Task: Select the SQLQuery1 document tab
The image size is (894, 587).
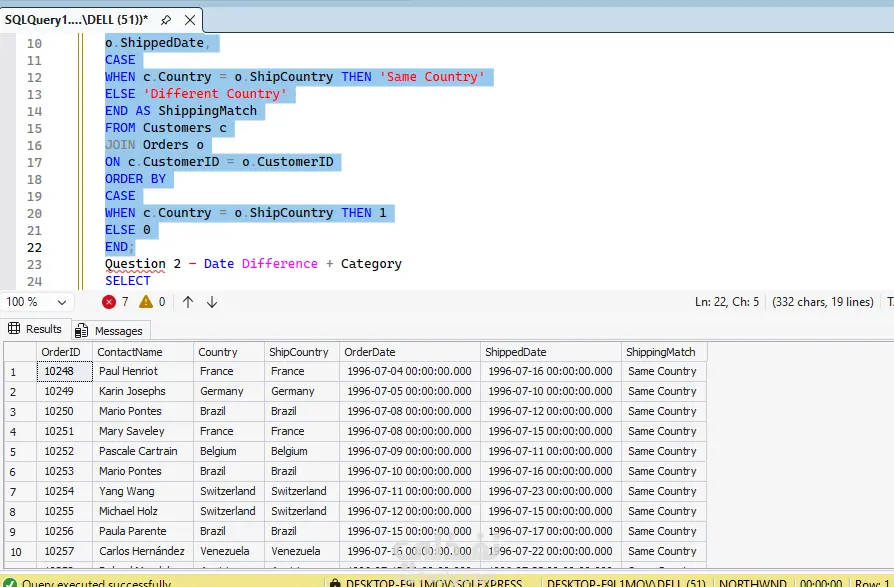Action: (75, 19)
